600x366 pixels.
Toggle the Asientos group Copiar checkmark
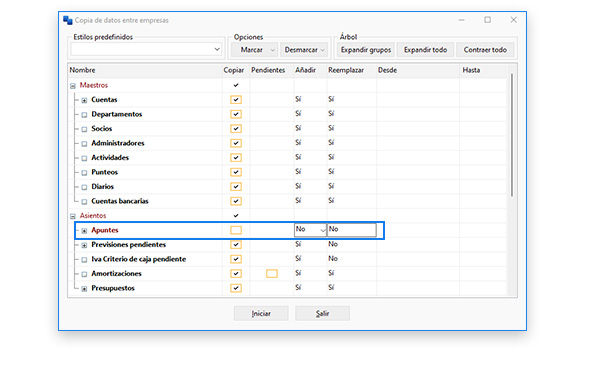pos(236,216)
